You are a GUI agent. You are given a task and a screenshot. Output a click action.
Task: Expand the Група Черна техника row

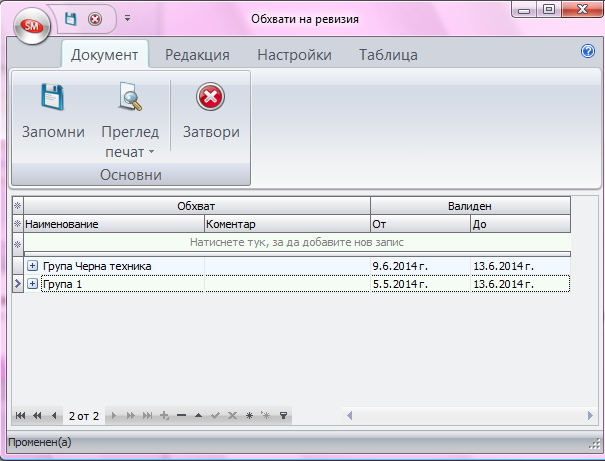pyautogui.click(x=32, y=266)
